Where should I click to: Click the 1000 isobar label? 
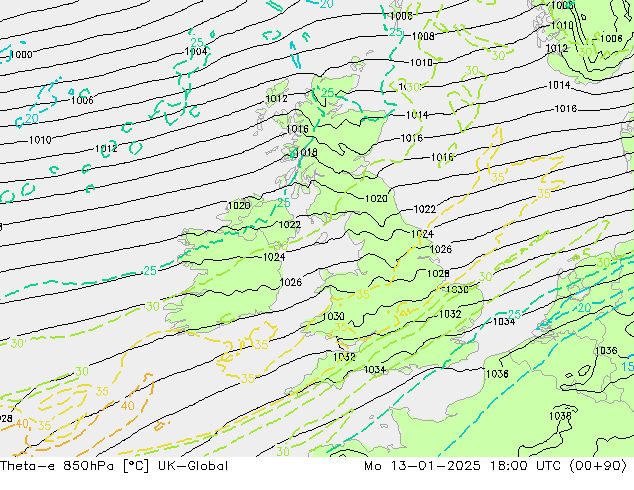click(x=21, y=55)
